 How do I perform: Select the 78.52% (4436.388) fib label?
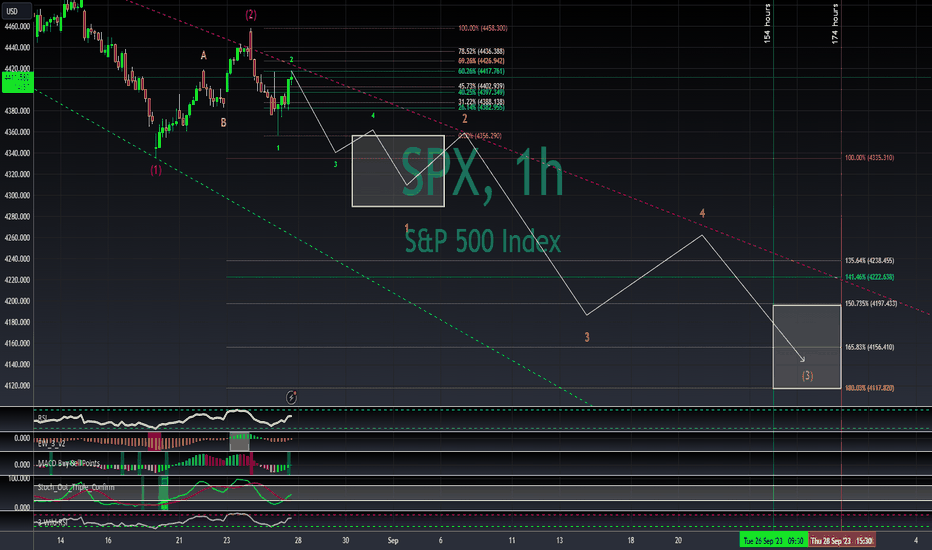(481, 52)
